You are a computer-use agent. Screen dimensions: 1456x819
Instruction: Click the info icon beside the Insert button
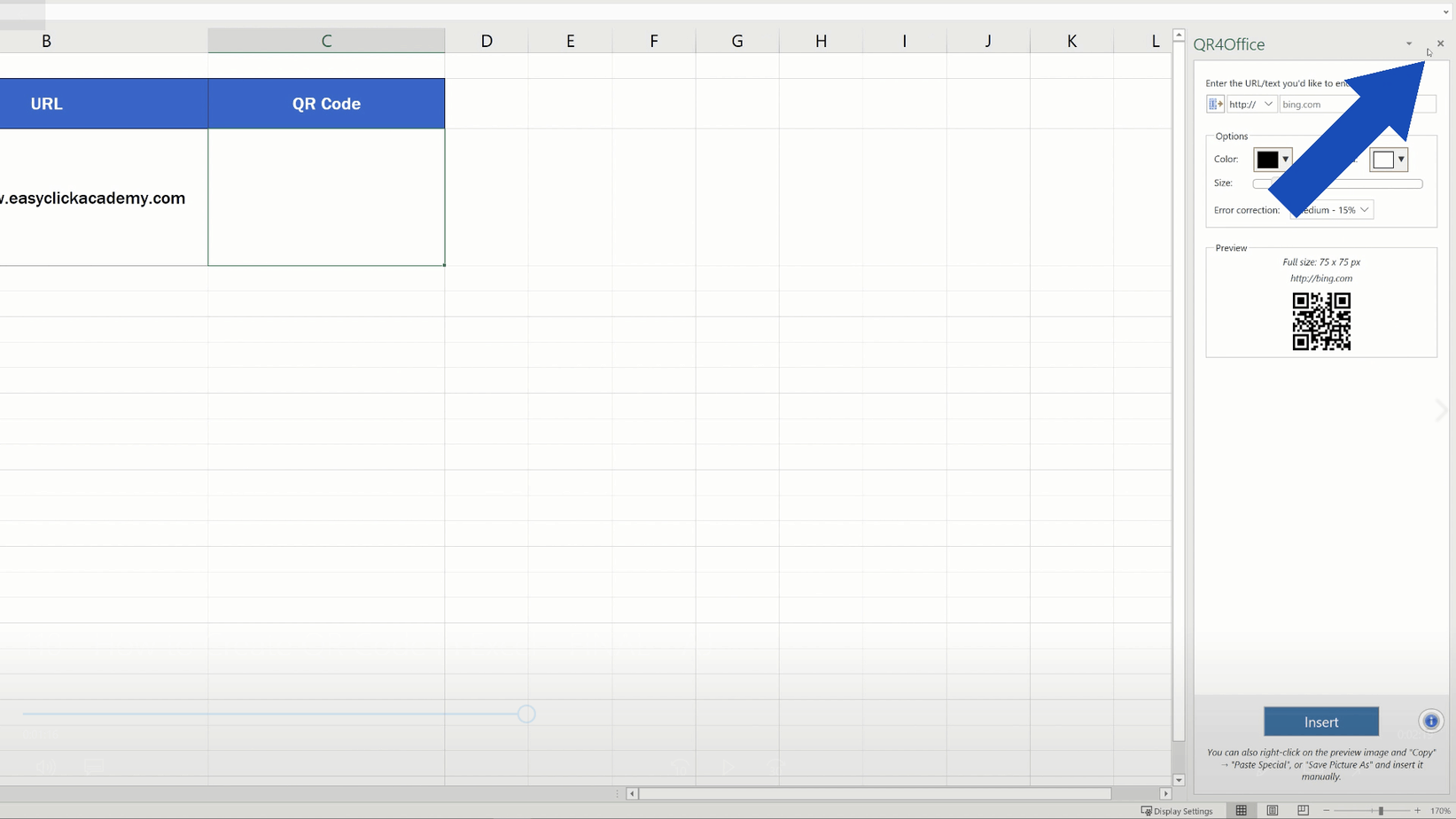click(1430, 721)
